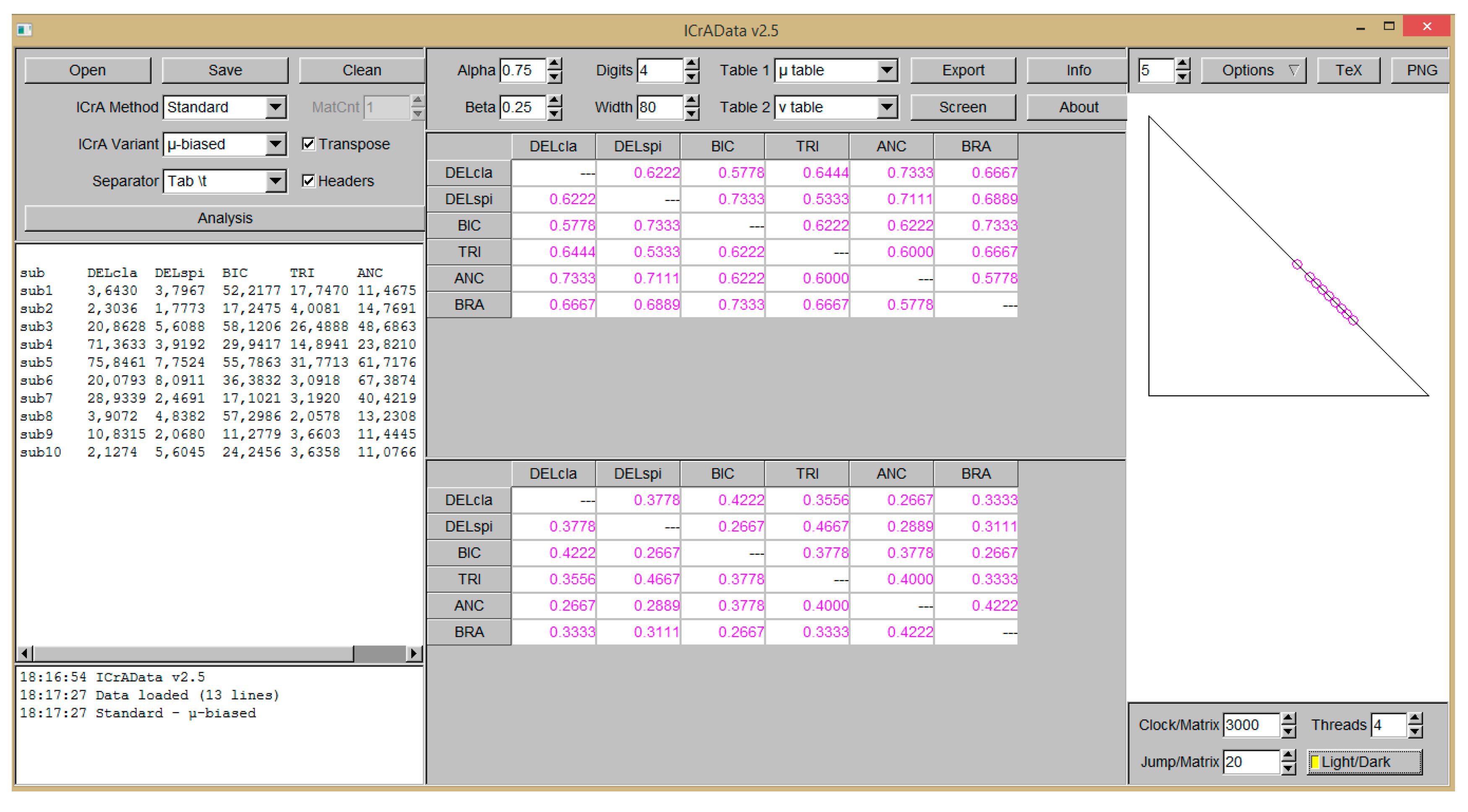Viewport: 1468px width, 812px height.
Task: Open the Options menu
Action: click(1253, 70)
